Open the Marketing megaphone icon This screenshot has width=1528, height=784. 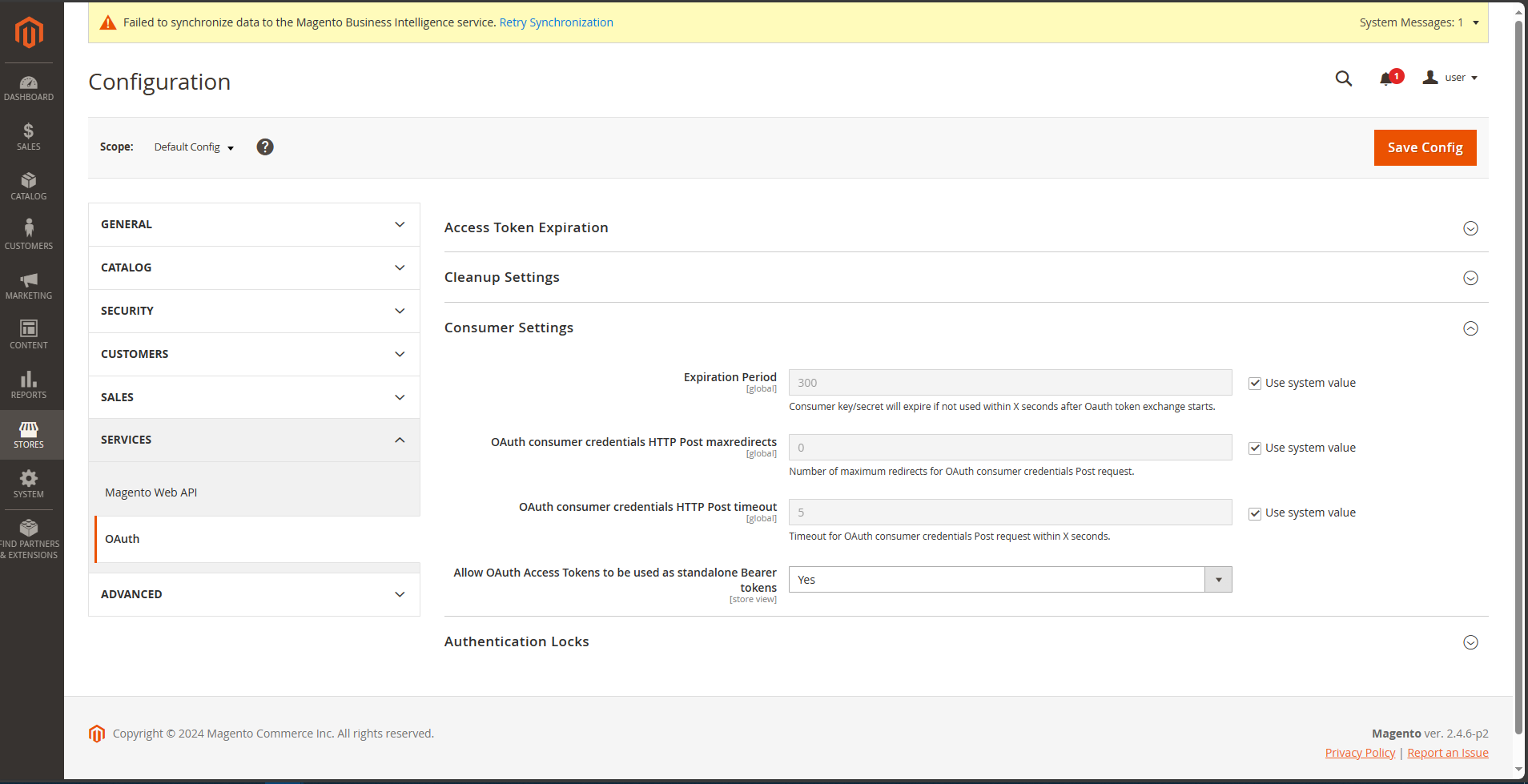coord(29,287)
